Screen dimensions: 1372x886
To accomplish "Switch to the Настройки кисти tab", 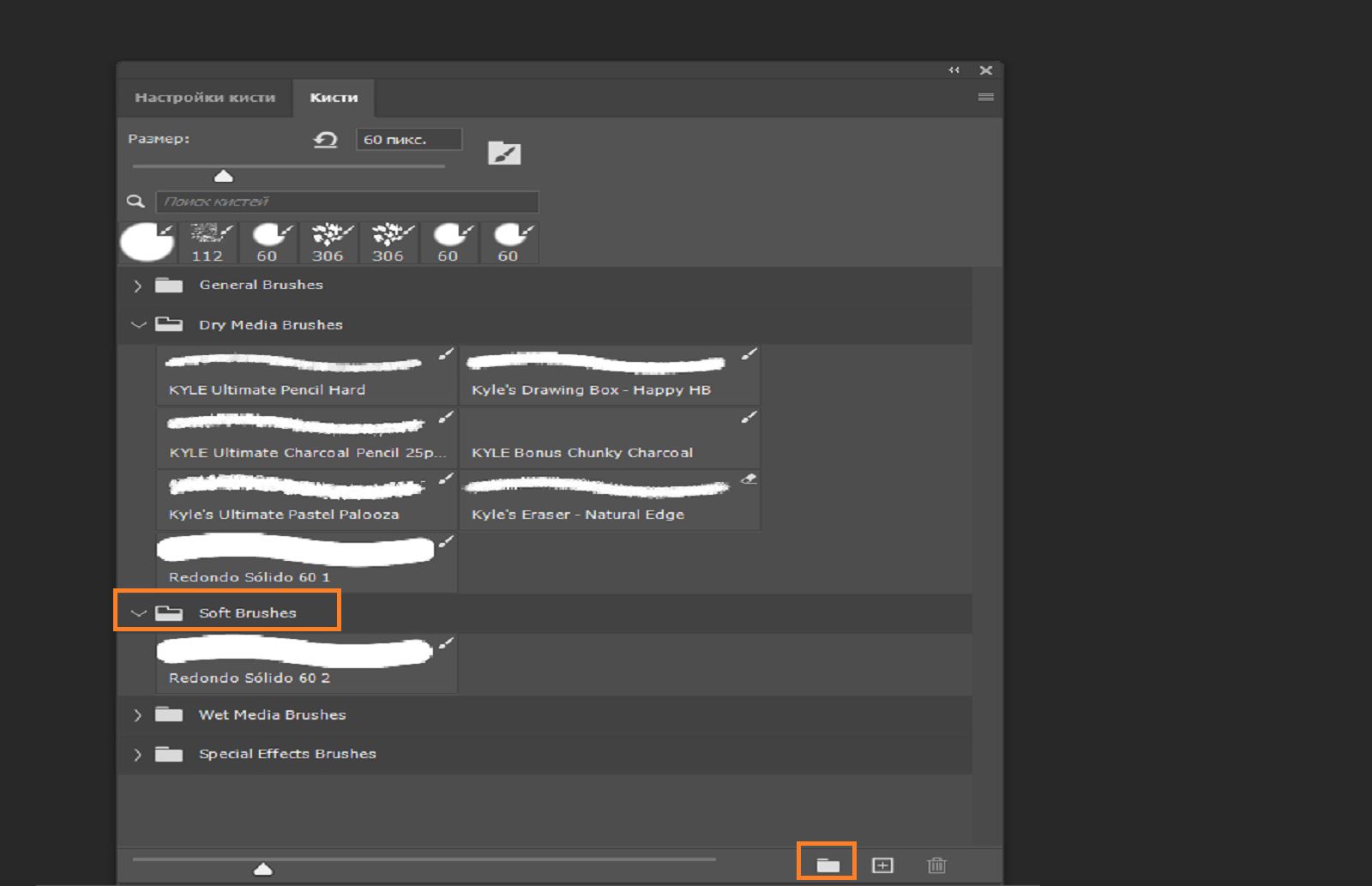I will click(x=205, y=98).
